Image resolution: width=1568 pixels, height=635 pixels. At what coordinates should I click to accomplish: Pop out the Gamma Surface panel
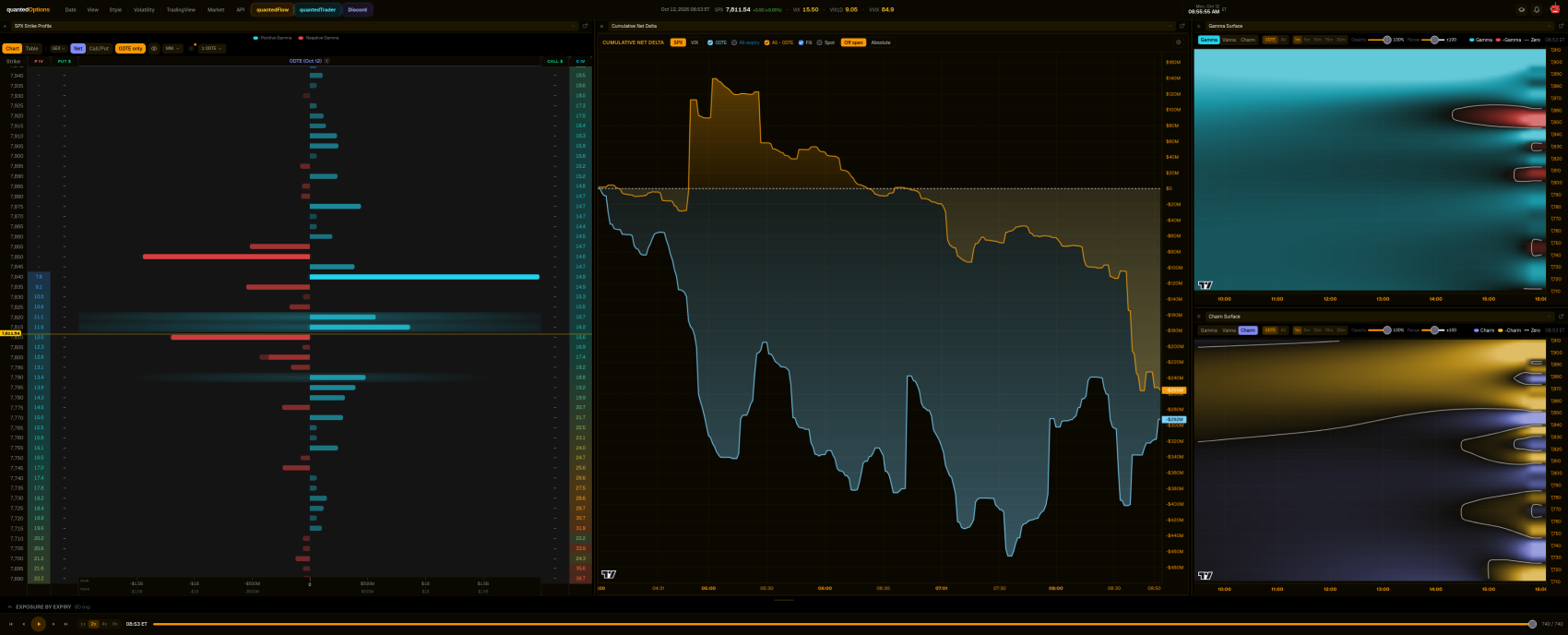(1560, 26)
